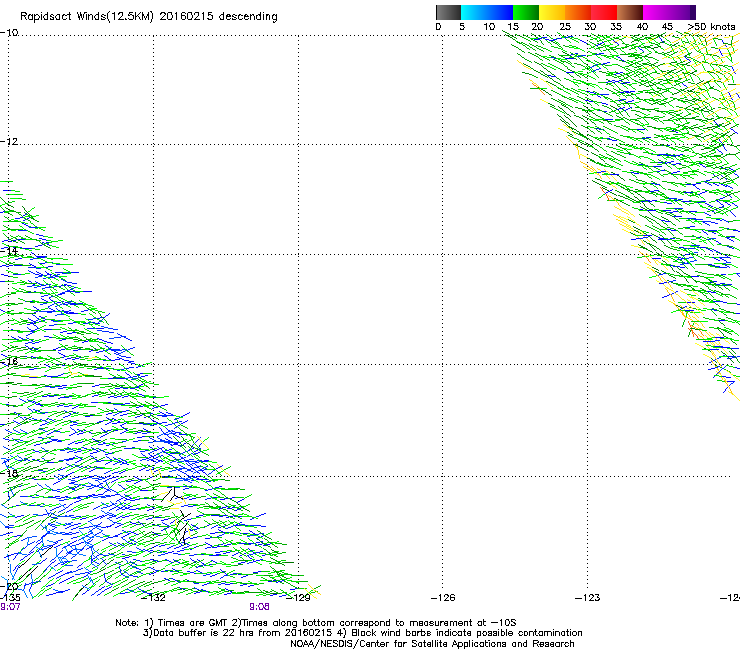This screenshot has height=650, width=740.
Task: Click the '-20' latitude axis label
Action: point(9,586)
